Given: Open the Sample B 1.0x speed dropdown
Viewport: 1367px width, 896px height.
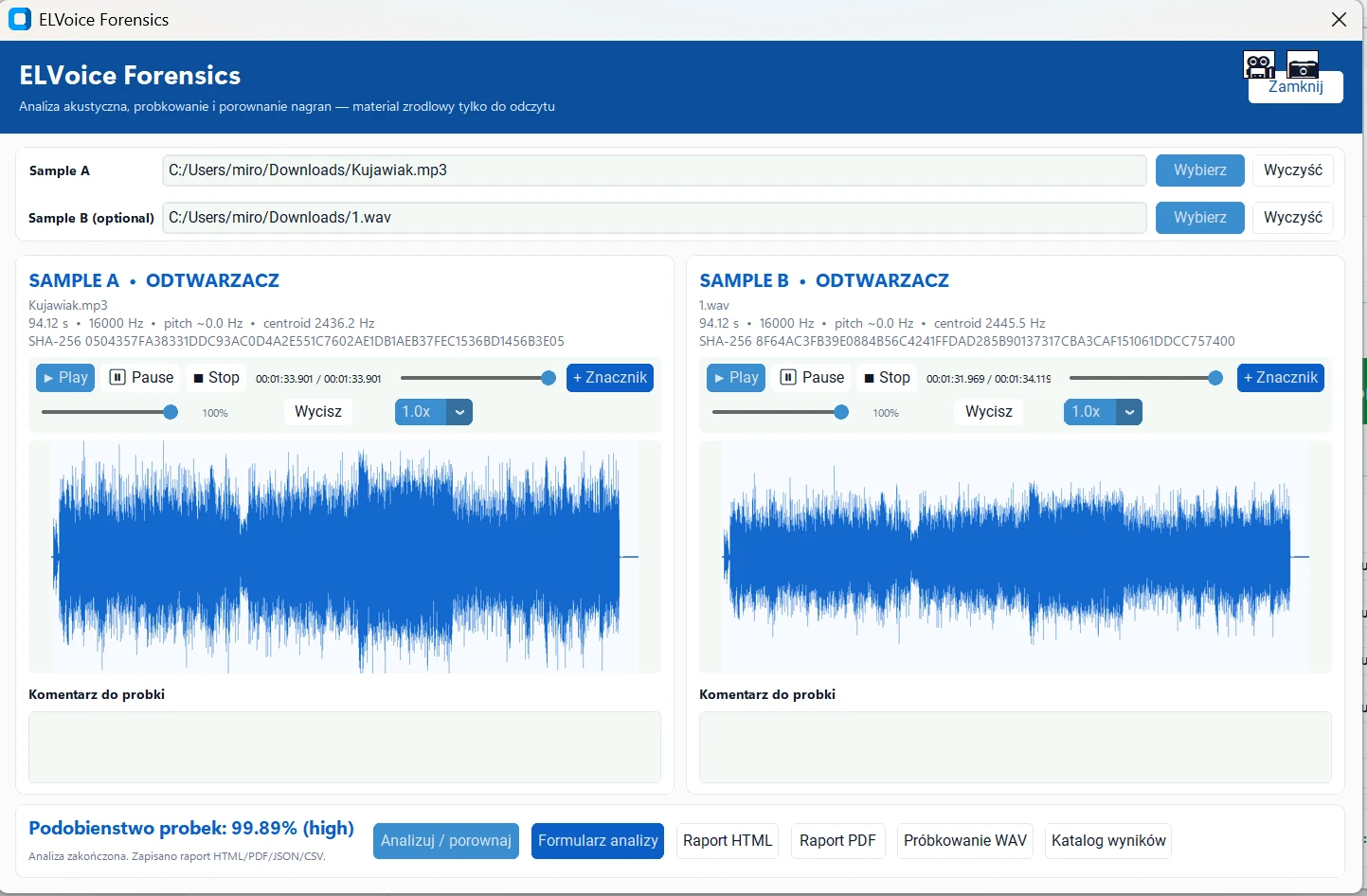Looking at the screenshot, I should point(1104,412).
